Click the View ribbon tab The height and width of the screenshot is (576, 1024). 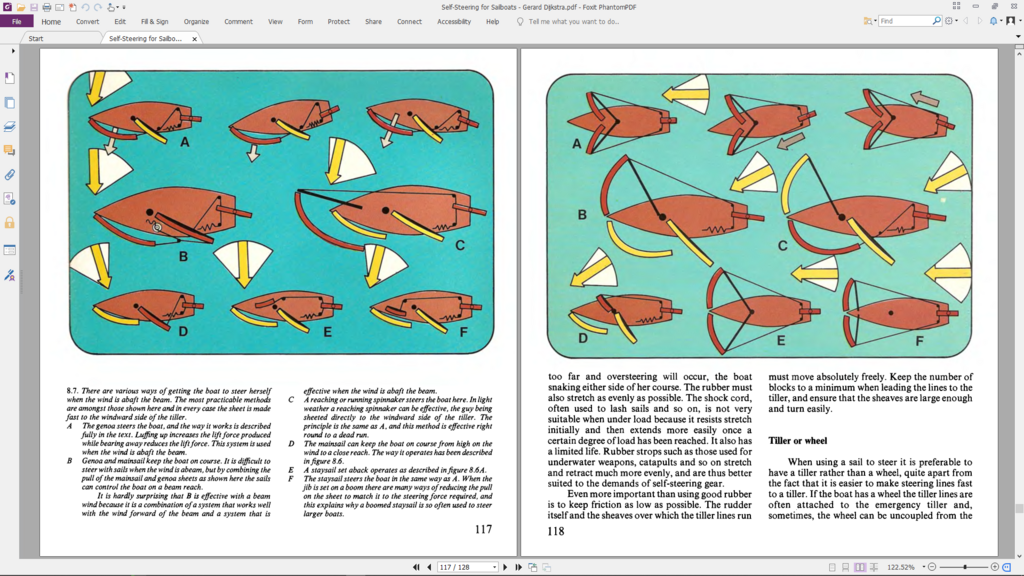pyautogui.click(x=276, y=22)
